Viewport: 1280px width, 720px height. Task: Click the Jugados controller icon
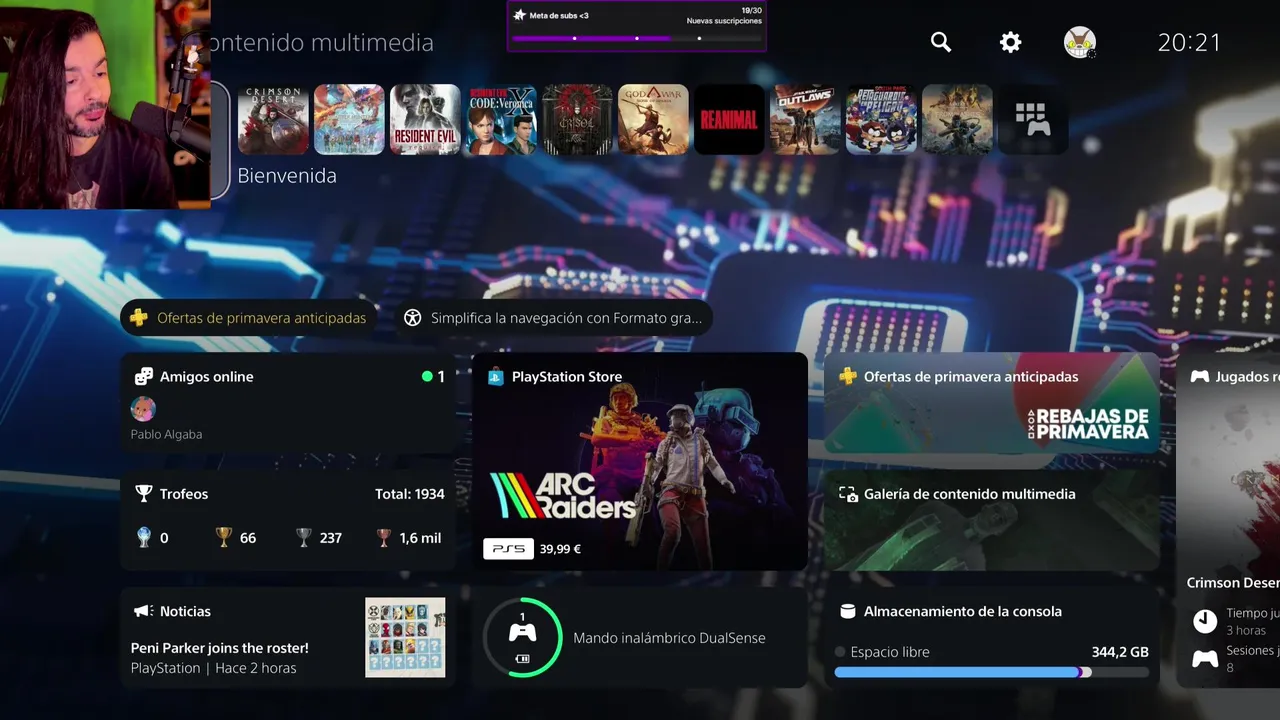(x=1199, y=377)
